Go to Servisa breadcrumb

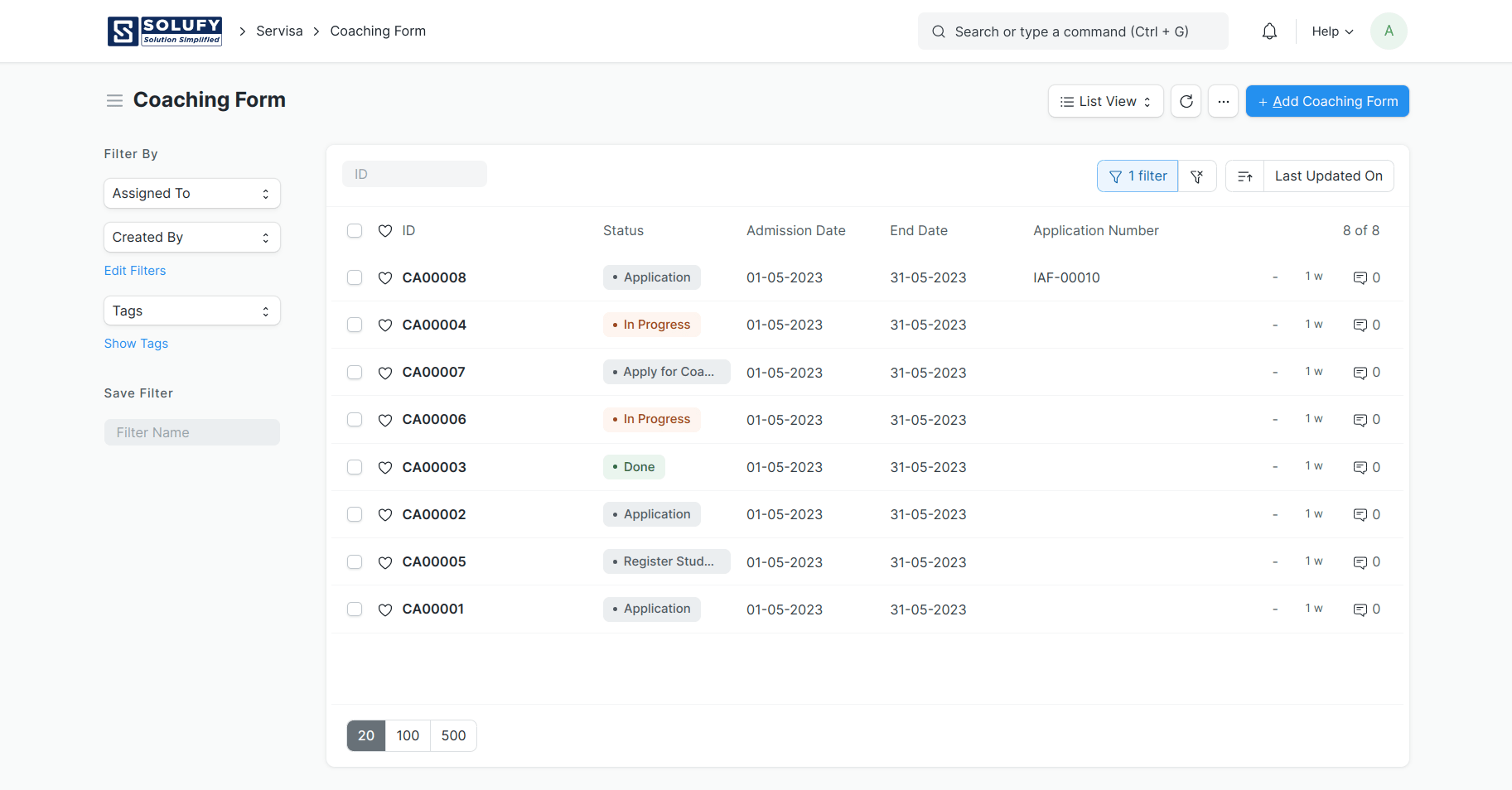[279, 31]
